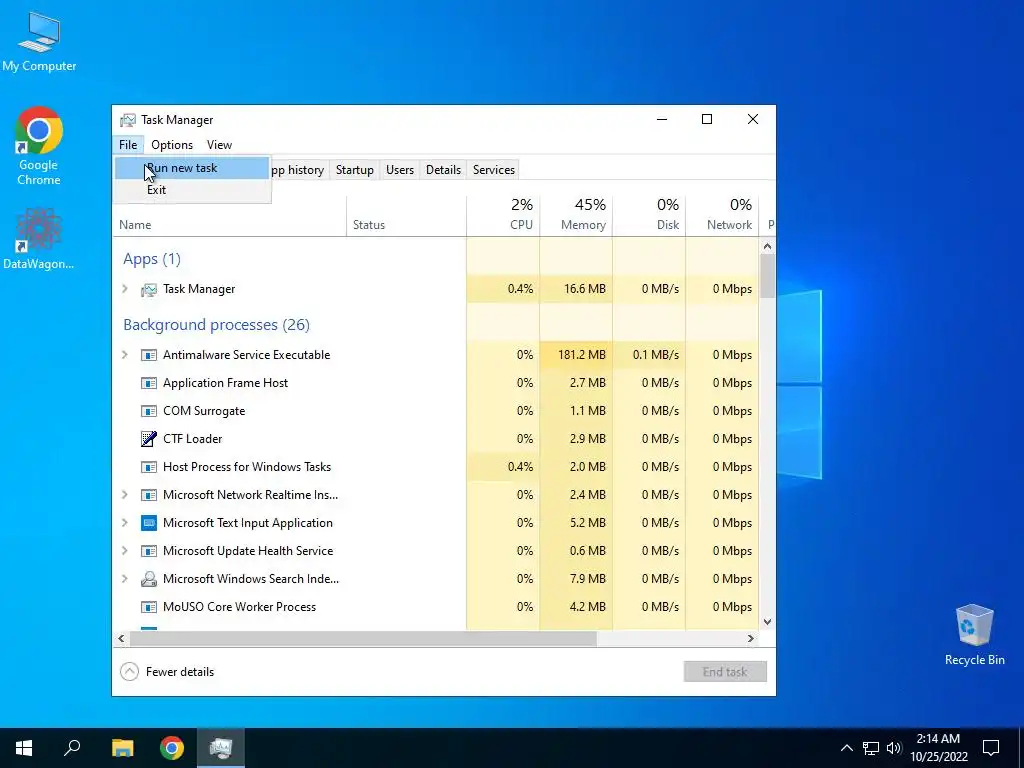Select the 181.2 MB memory cell

(577, 355)
